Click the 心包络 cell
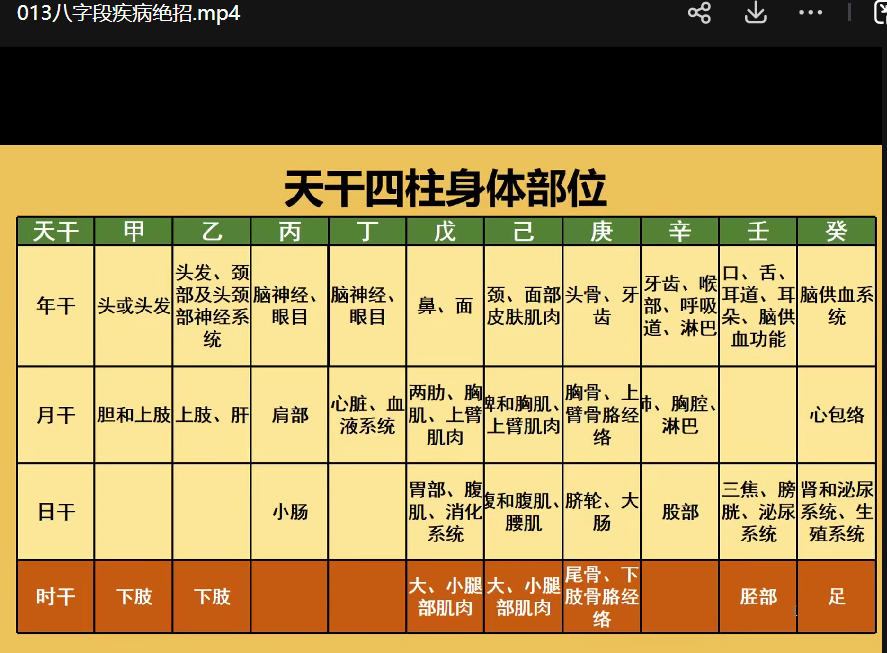The height and width of the screenshot is (653, 887). tap(837, 414)
